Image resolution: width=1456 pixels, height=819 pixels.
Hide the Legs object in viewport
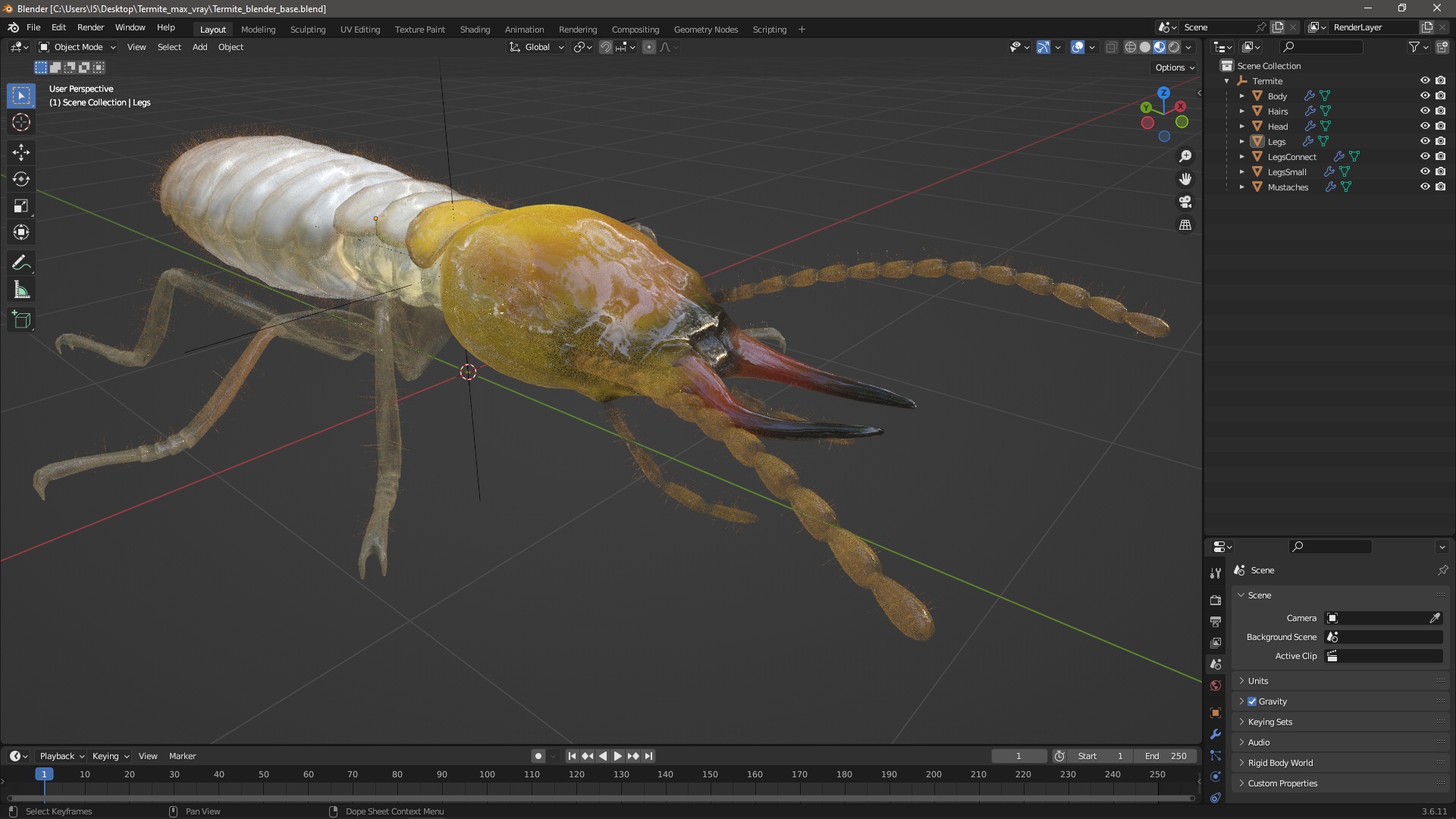coord(1425,142)
